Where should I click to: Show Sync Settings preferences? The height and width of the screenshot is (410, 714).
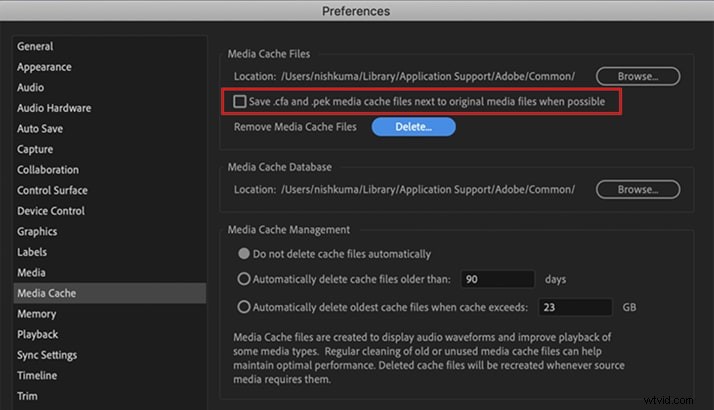pos(45,355)
